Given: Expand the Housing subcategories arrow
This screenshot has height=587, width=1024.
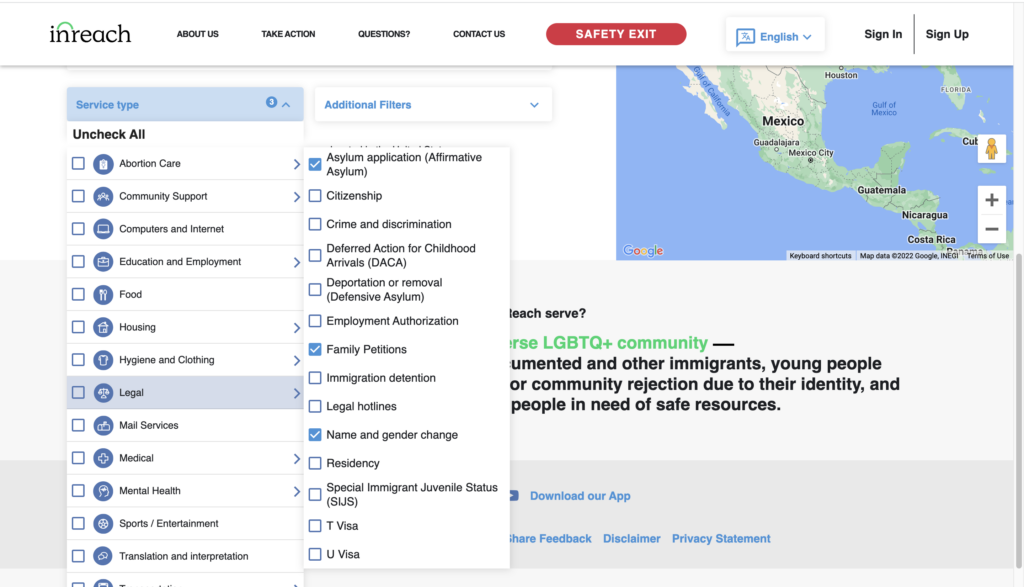Looking at the screenshot, I should tap(296, 328).
